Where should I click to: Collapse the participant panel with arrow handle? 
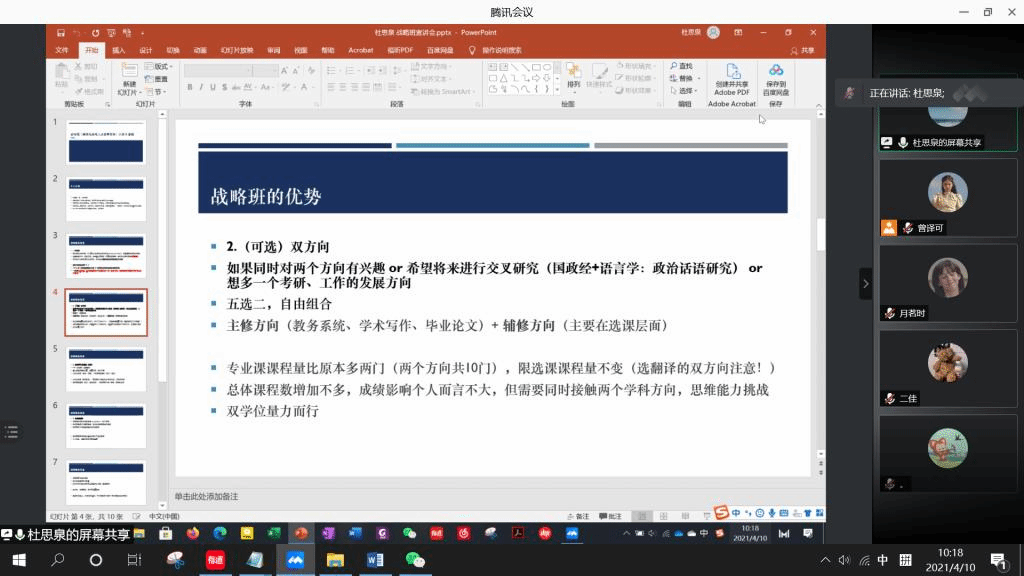865,284
